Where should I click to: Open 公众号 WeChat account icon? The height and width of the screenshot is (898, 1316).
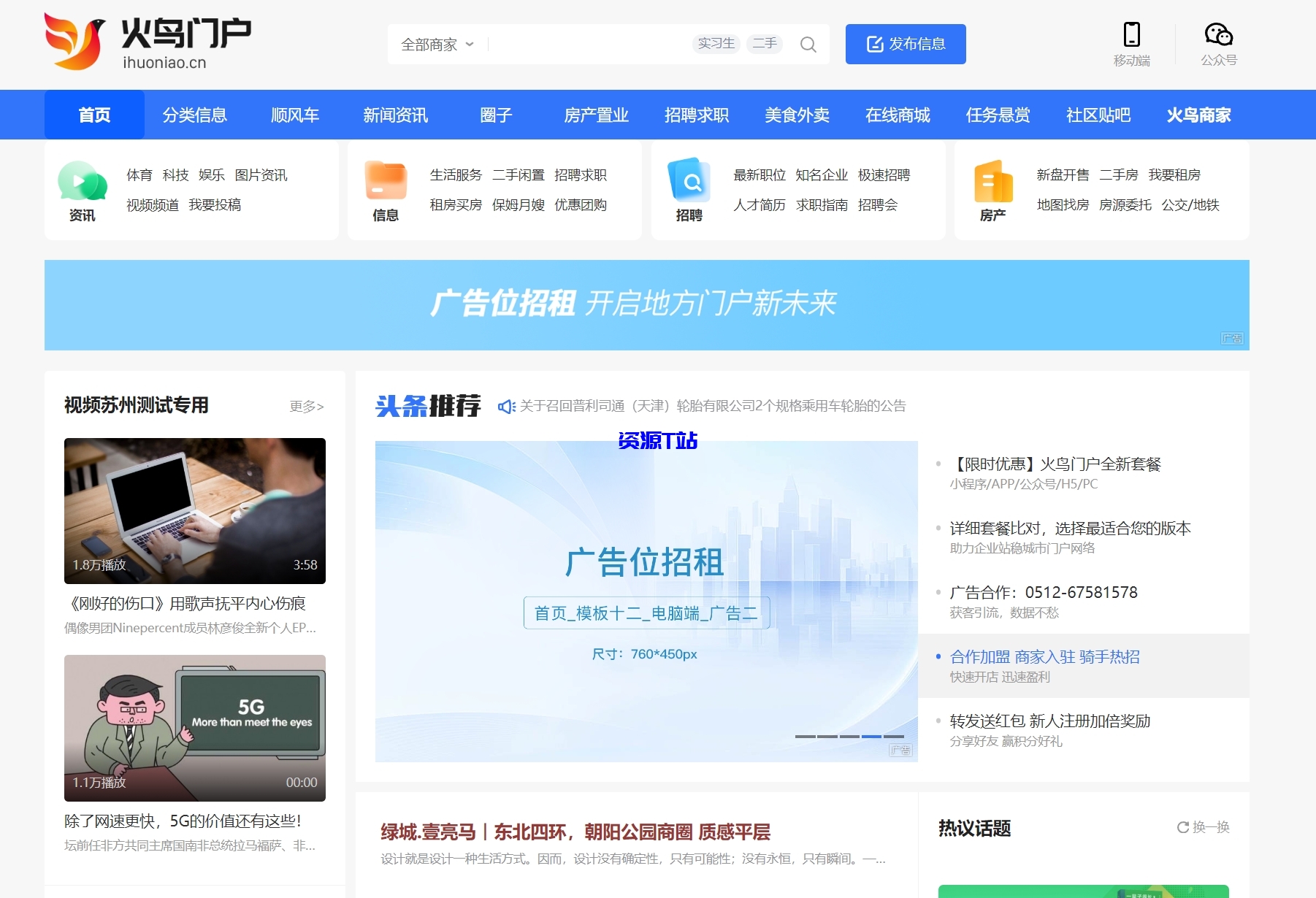click(1217, 34)
